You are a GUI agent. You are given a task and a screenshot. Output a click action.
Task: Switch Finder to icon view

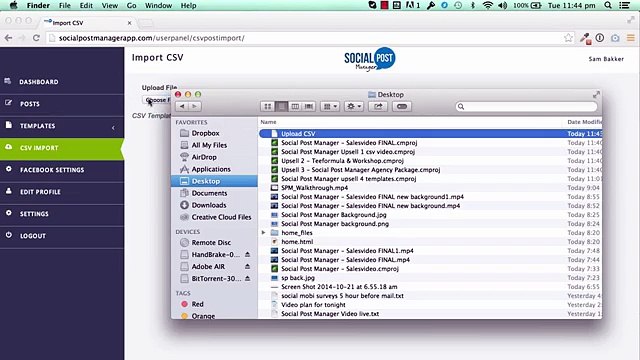(x=267, y=107)
